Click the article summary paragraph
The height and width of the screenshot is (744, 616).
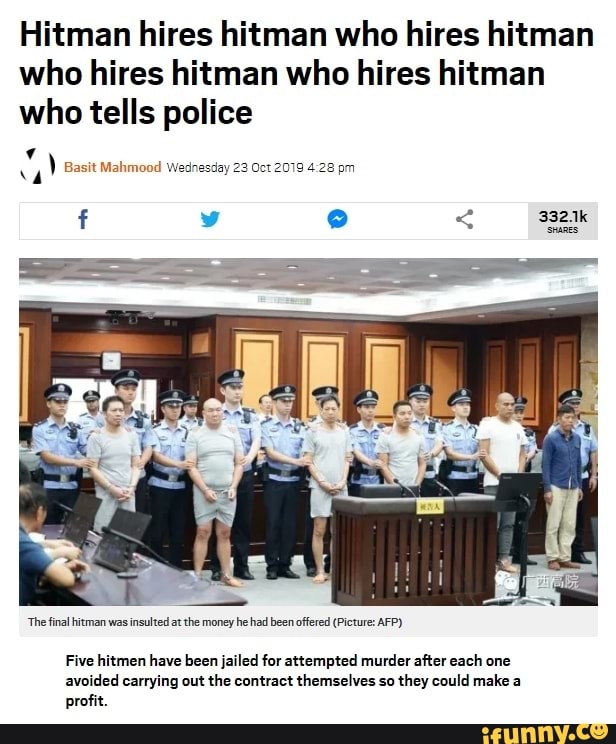click(293, 680)
